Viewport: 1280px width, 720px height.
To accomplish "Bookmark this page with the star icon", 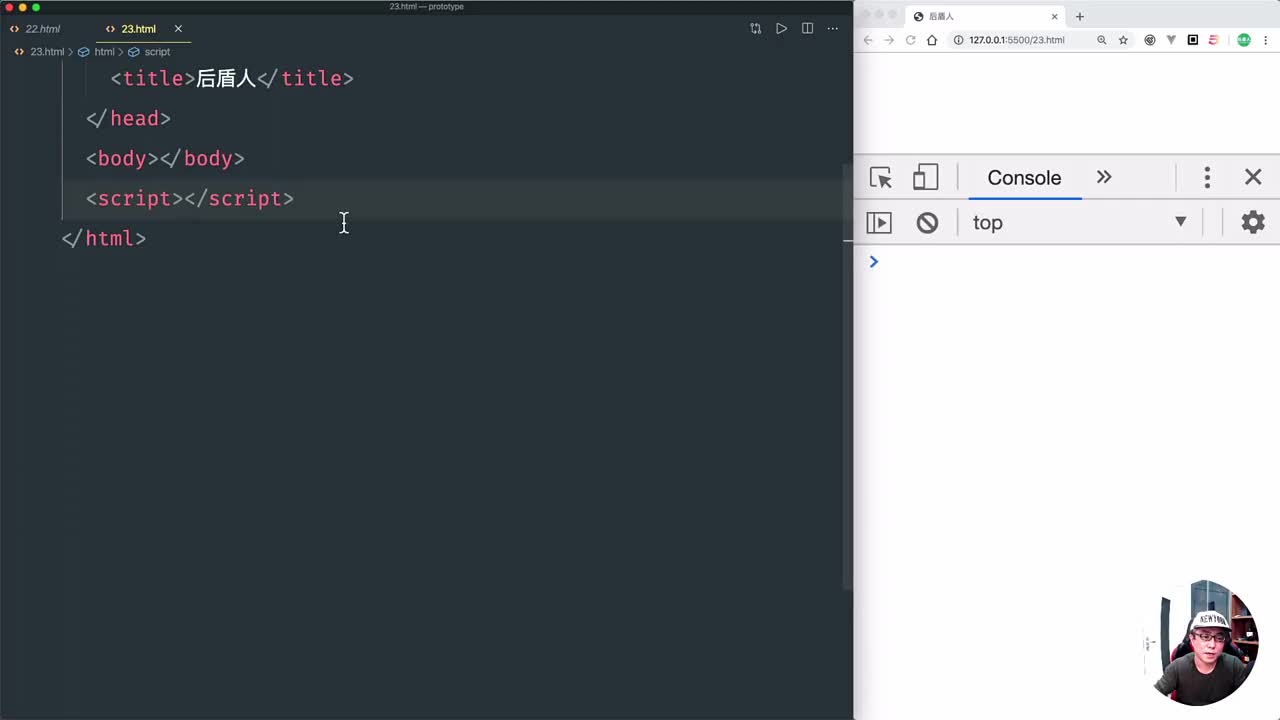I will 1123,40.
